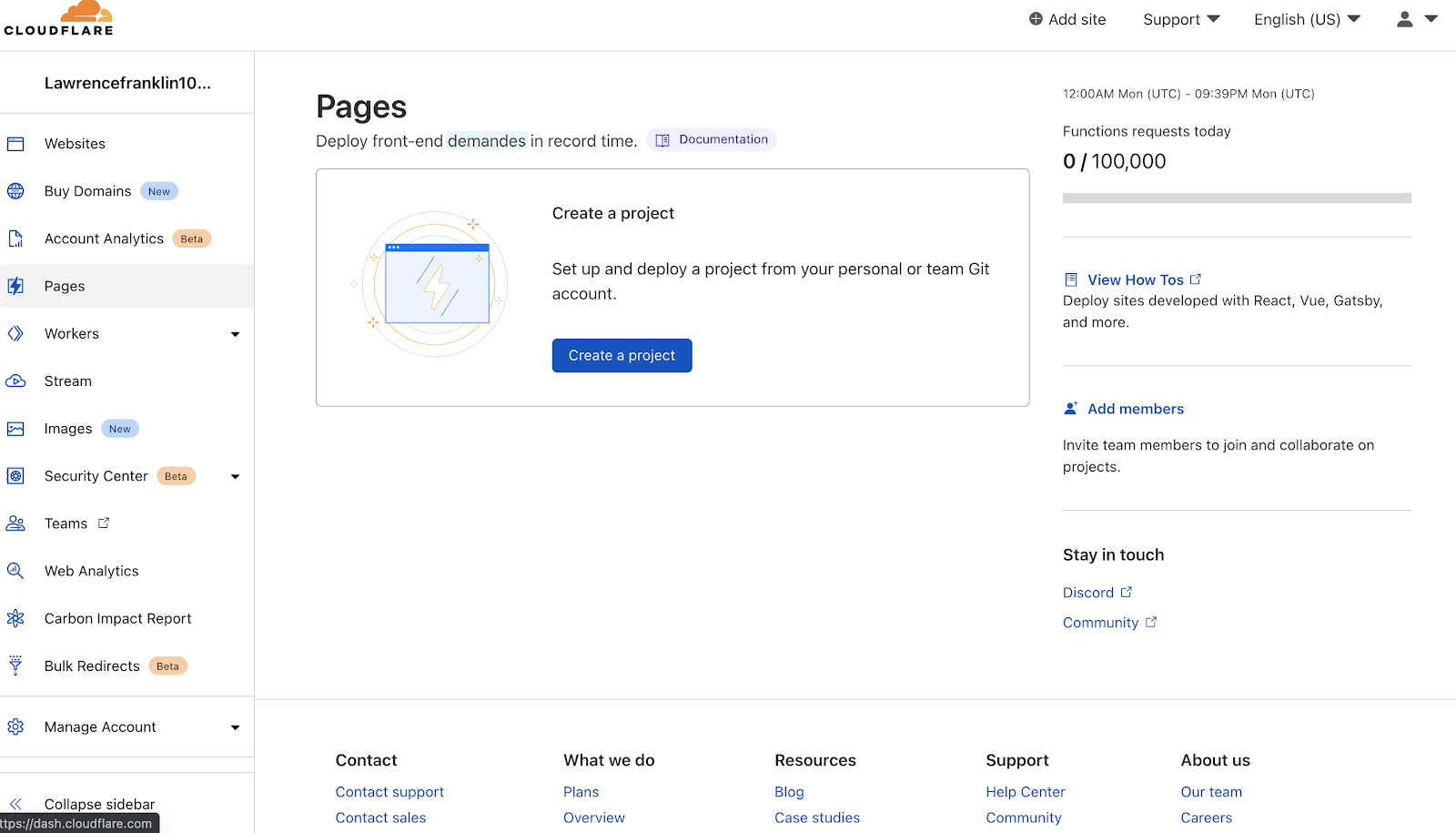Click the Websites sidebar icon

click(15, 144)
